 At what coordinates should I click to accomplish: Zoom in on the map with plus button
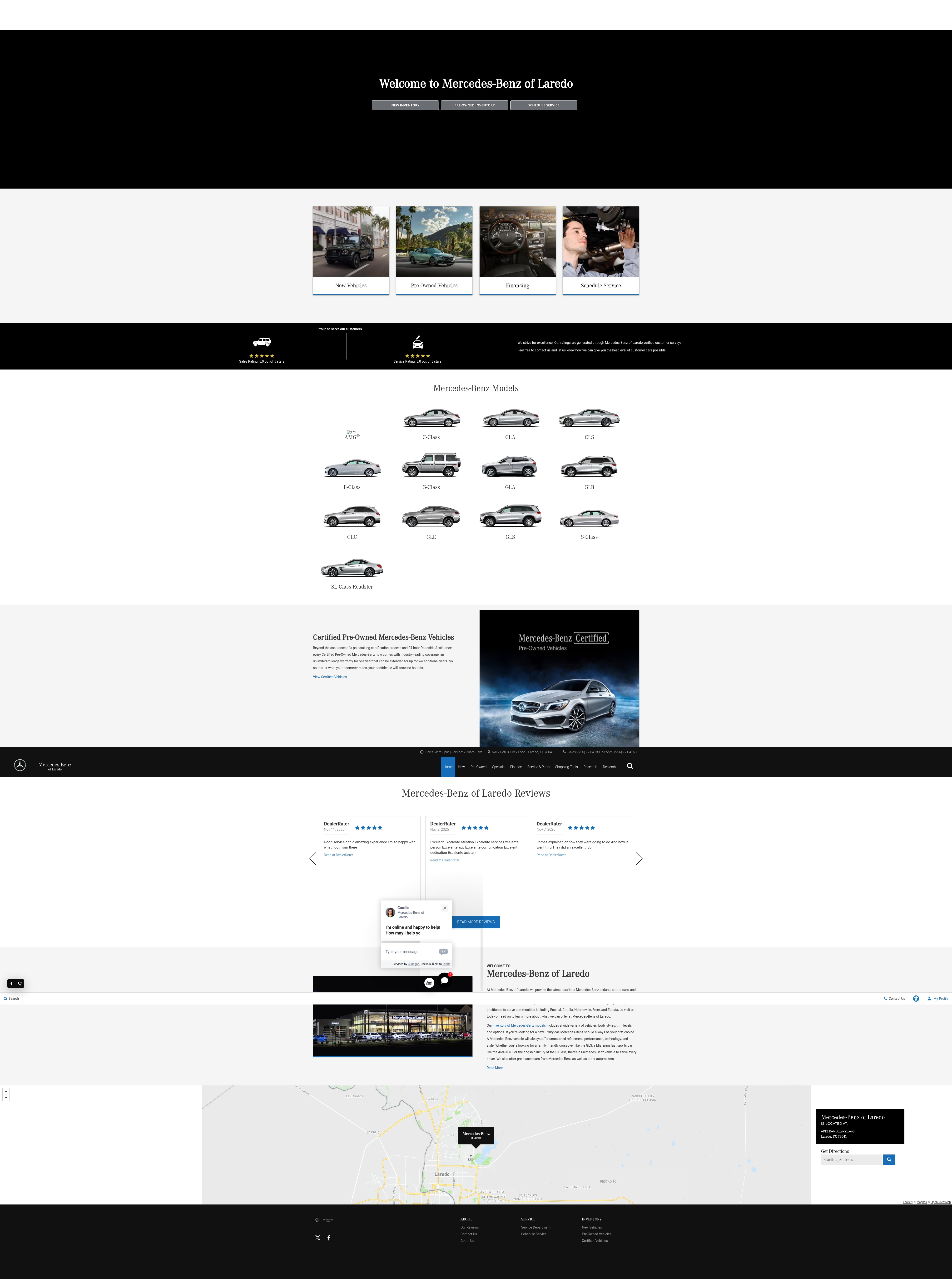(x=6, y=1091)
